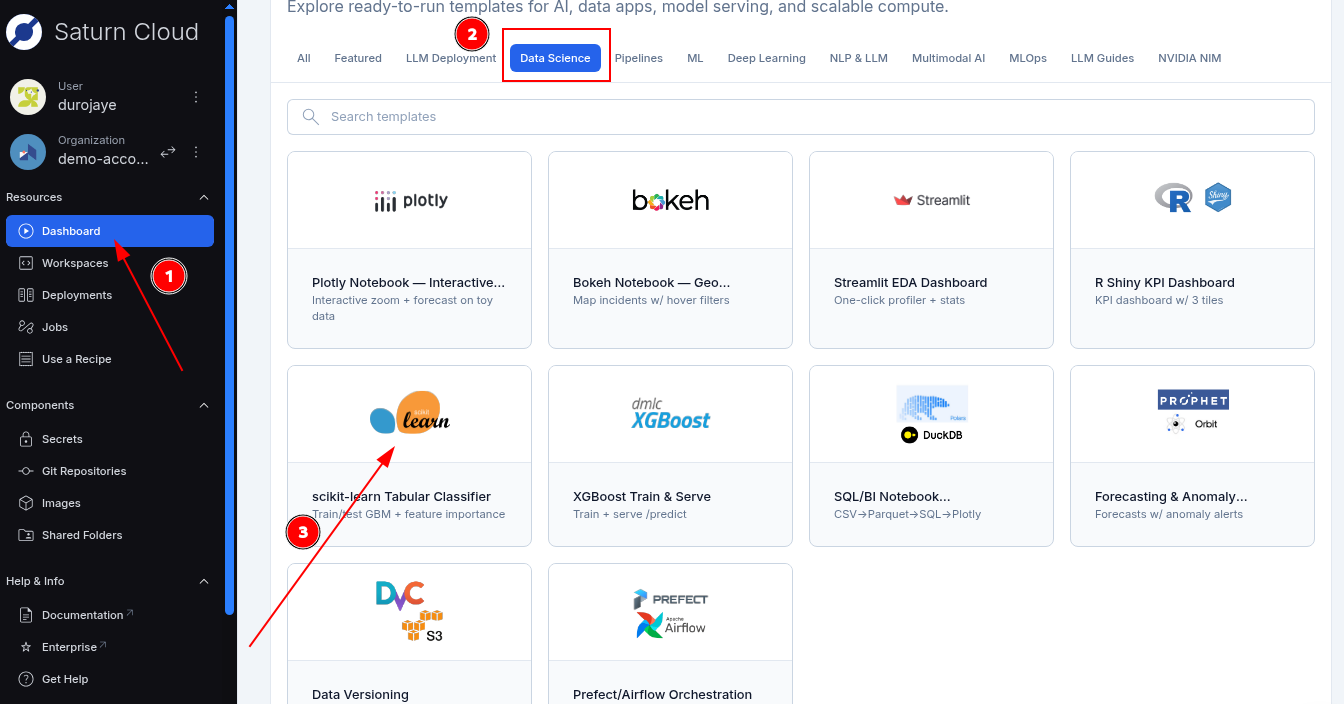Image resolution: width=1344 pixels, height=704 pixels.
Task: Open the Plotly Notebook template title
Action: click(408, 283)
